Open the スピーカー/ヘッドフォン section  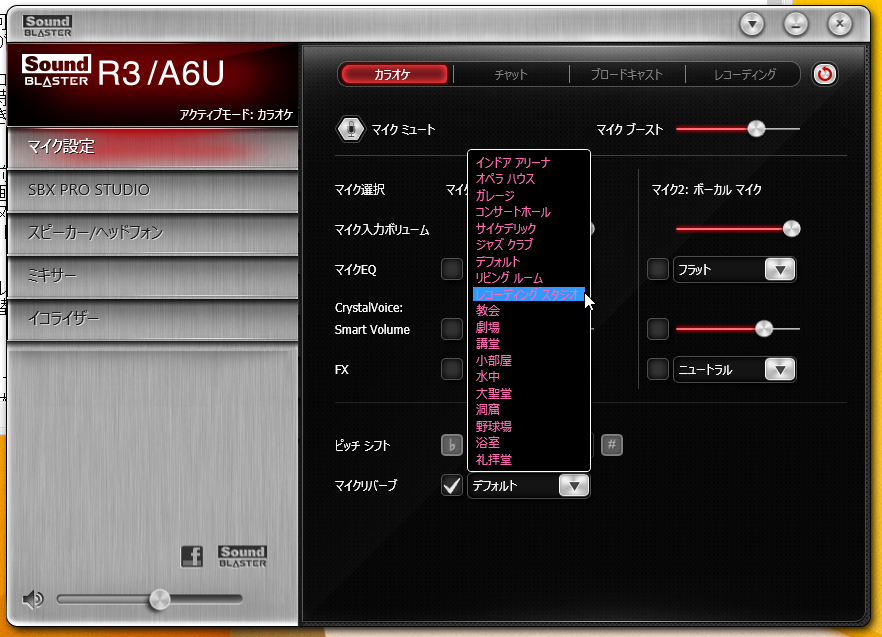[x=152, y=233]
